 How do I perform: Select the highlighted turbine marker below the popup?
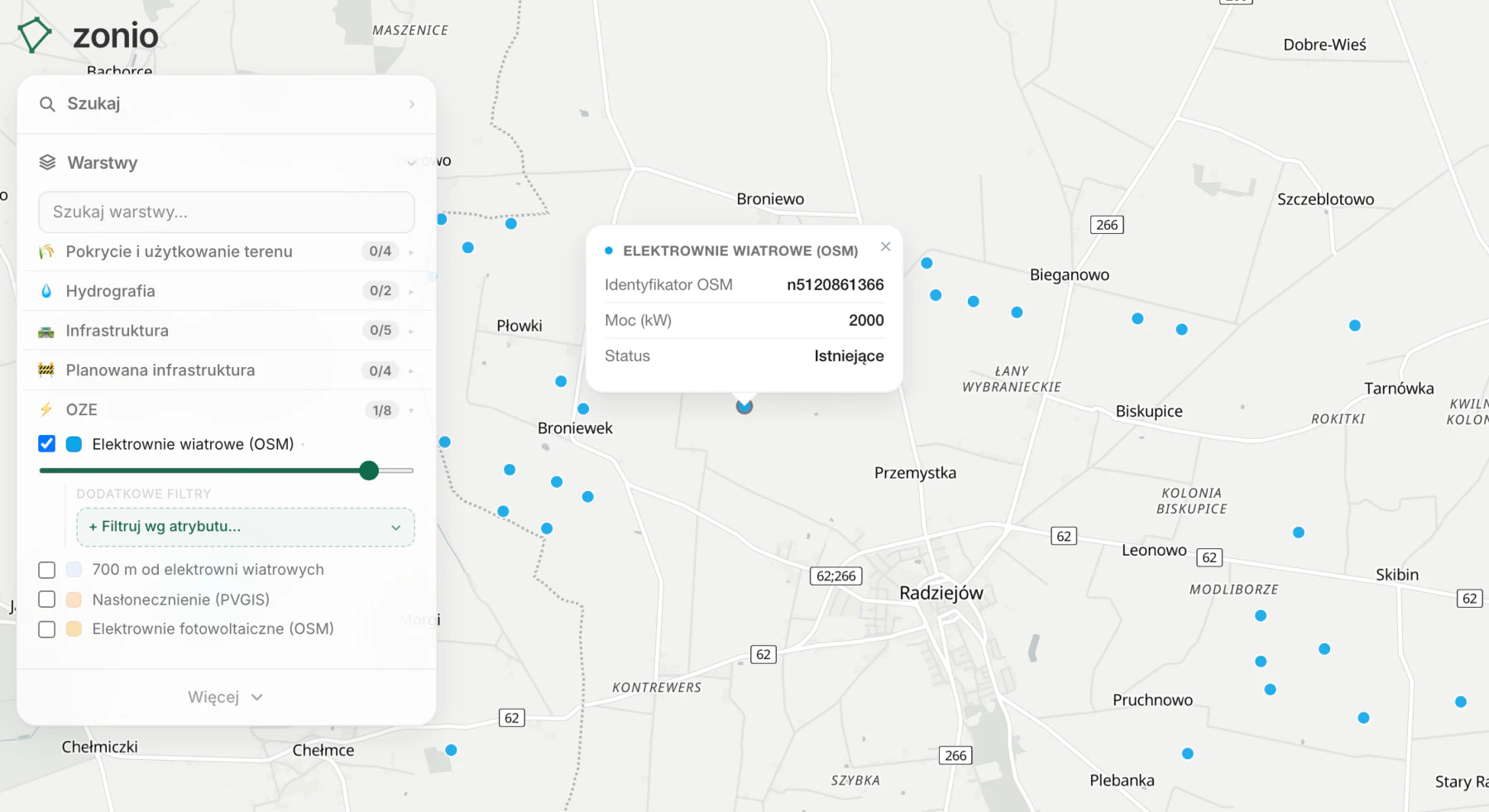(x=744, y=406)
